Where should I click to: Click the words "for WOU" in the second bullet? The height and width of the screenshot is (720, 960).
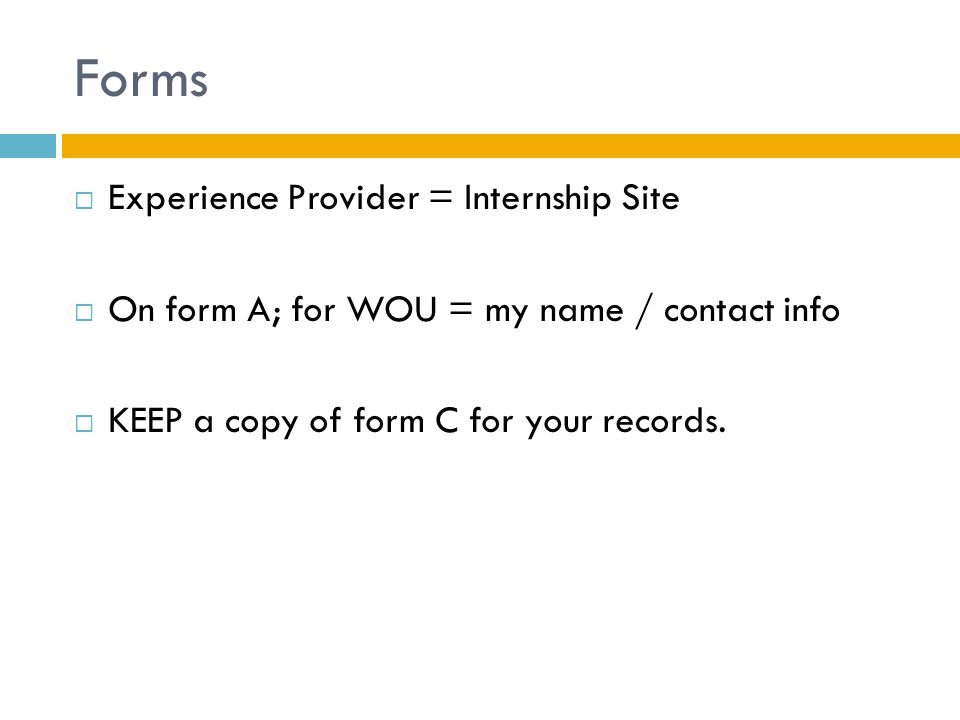click(x=364, y=309)
